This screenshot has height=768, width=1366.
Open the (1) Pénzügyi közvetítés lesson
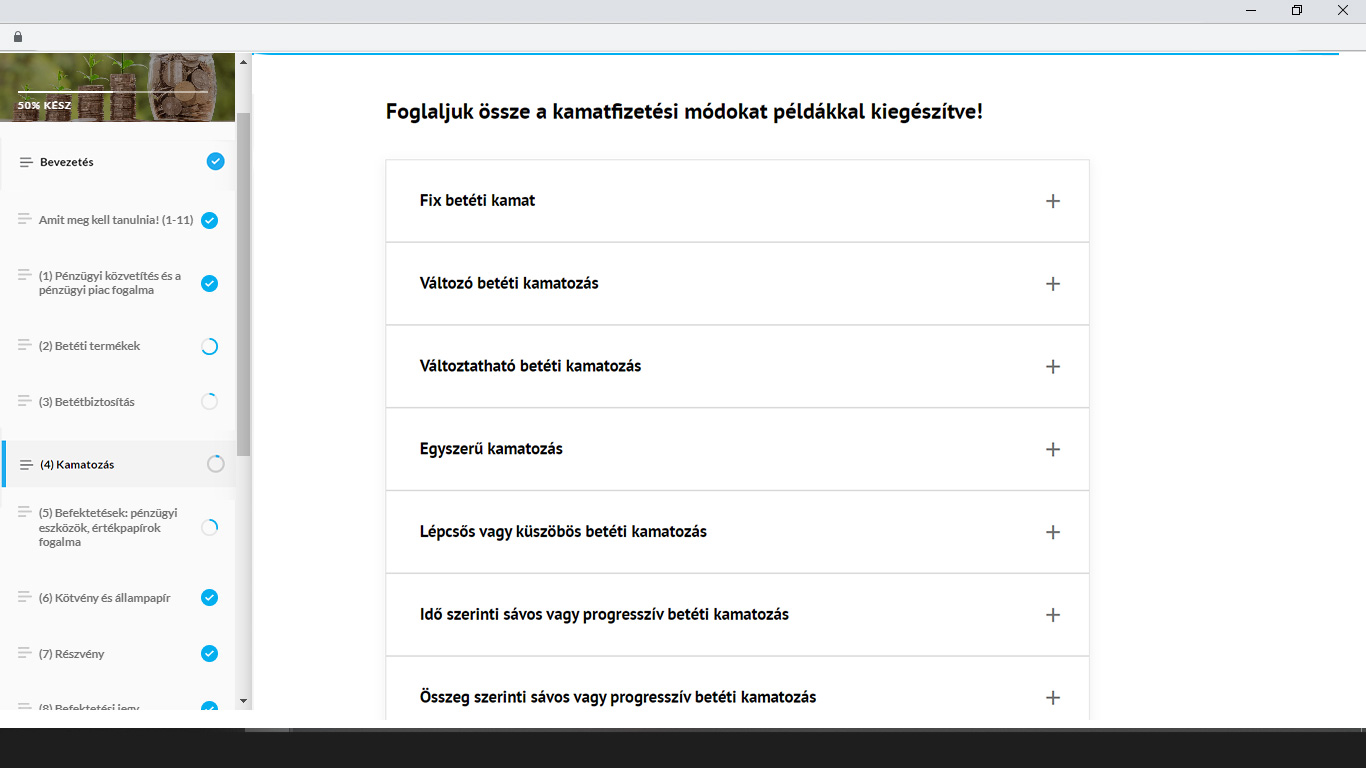point(110,283)
